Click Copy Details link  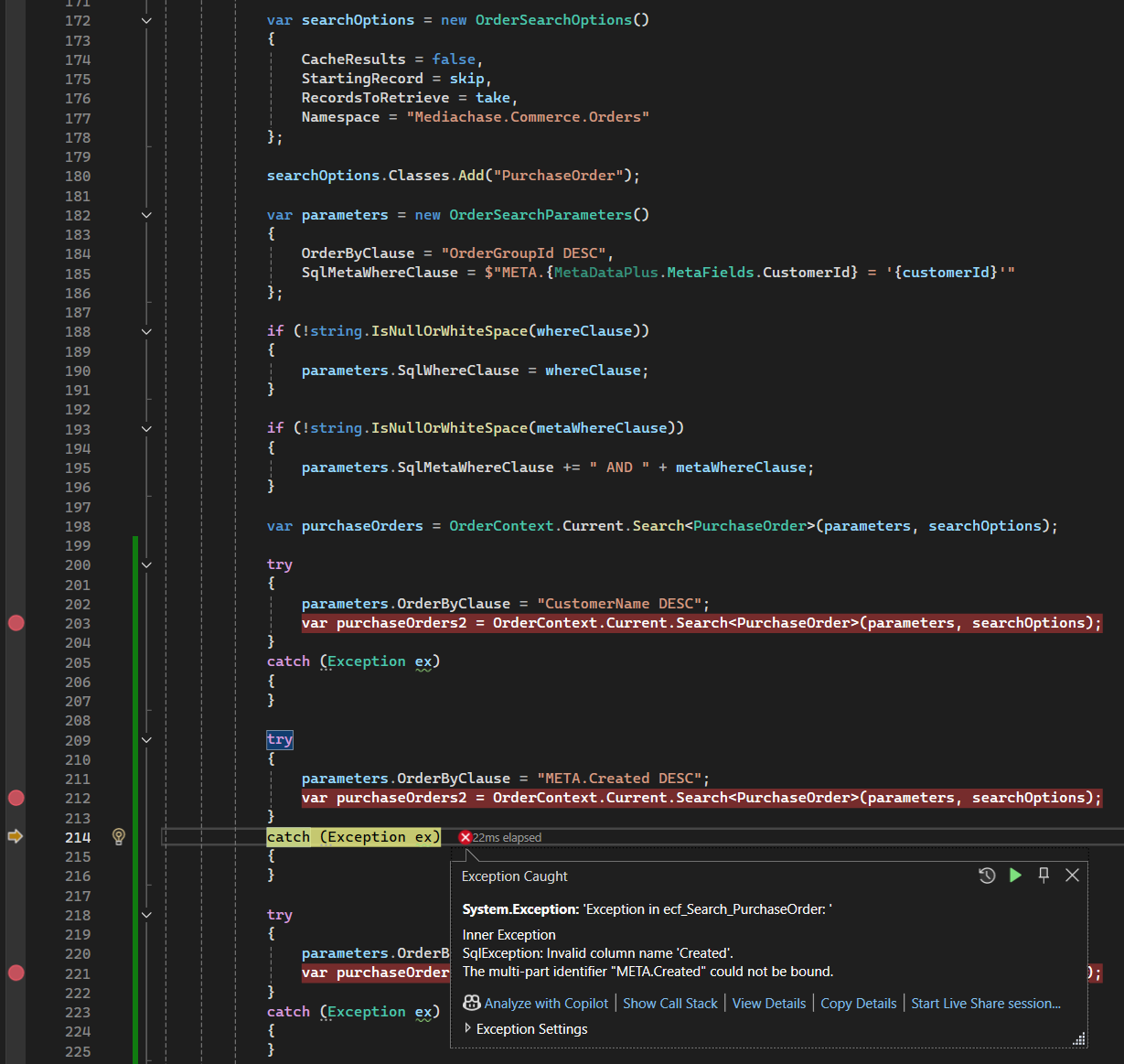858,1003
